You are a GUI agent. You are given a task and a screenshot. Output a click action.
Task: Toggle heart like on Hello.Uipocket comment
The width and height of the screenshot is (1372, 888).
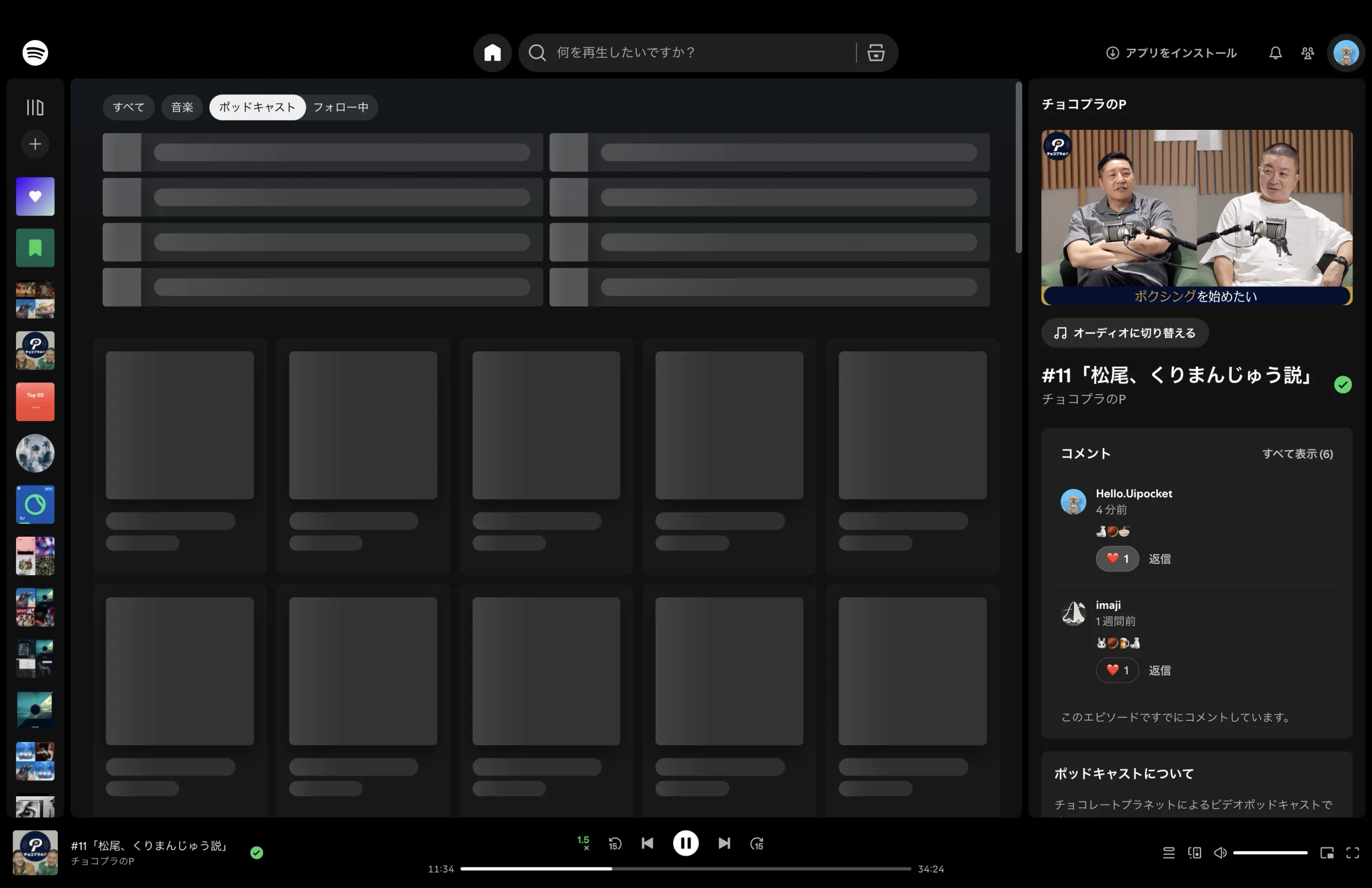(x=1117, y=559)
